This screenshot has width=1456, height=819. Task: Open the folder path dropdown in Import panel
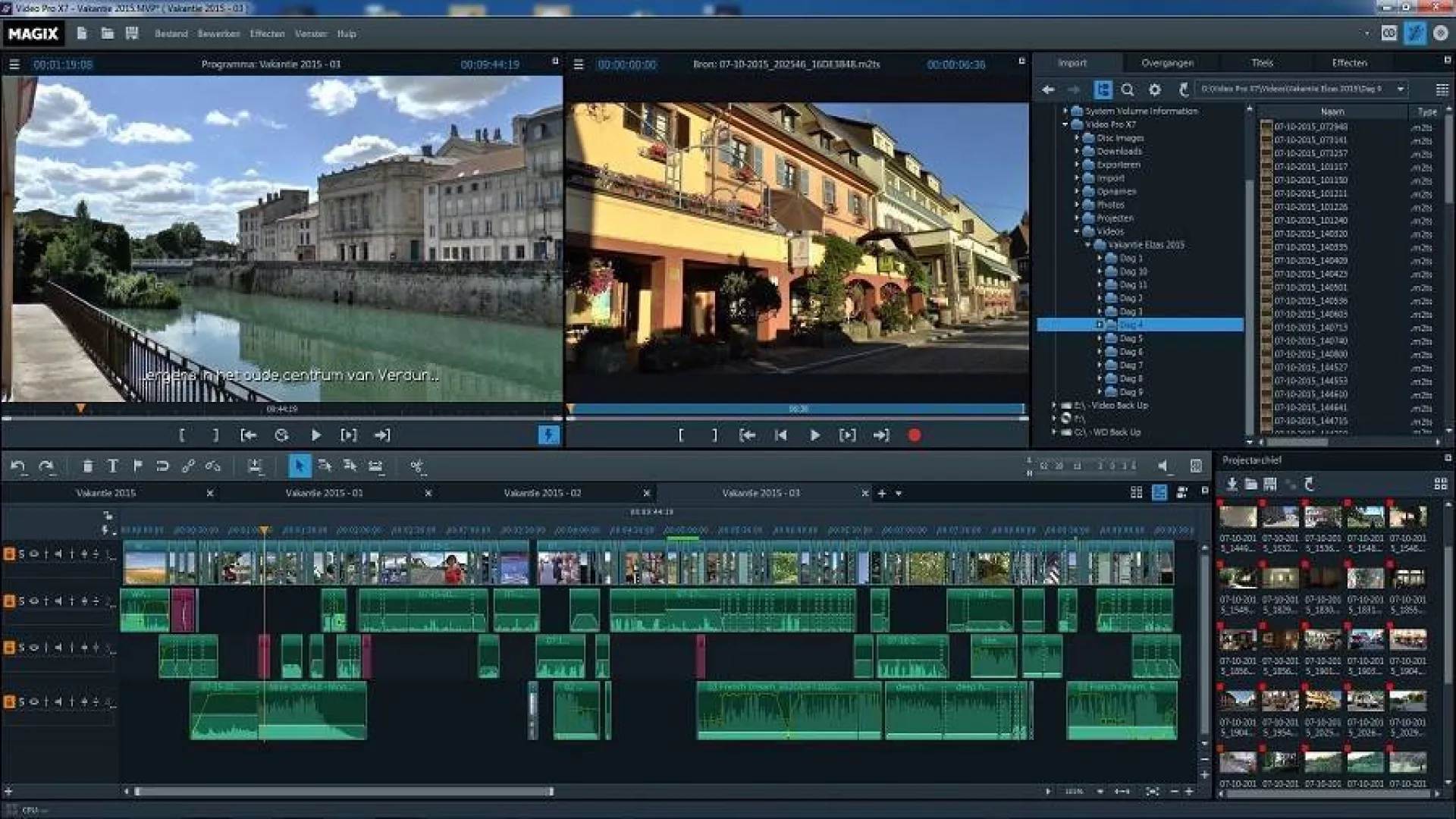pyautogui.click(x=1401, y=89)
